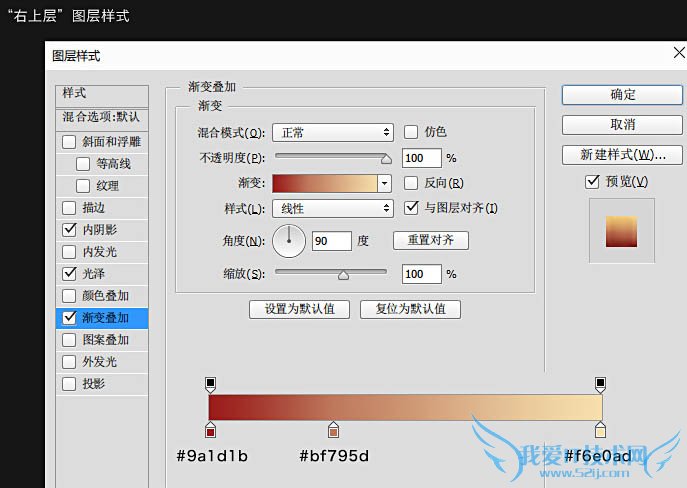
Task: Select the dark red #9a1d1b color stop
Action: click(x=210, y=431)
